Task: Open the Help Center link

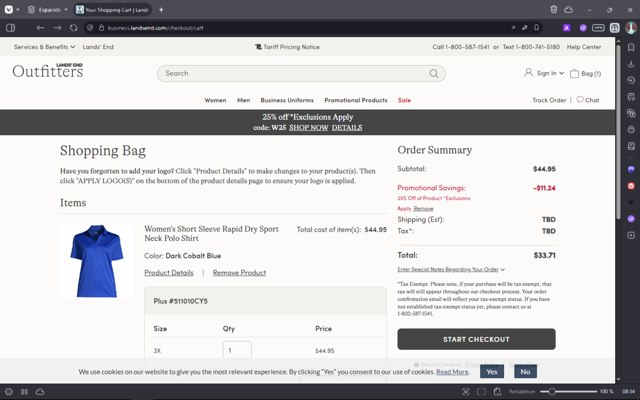Action: (x=584, y=47)
